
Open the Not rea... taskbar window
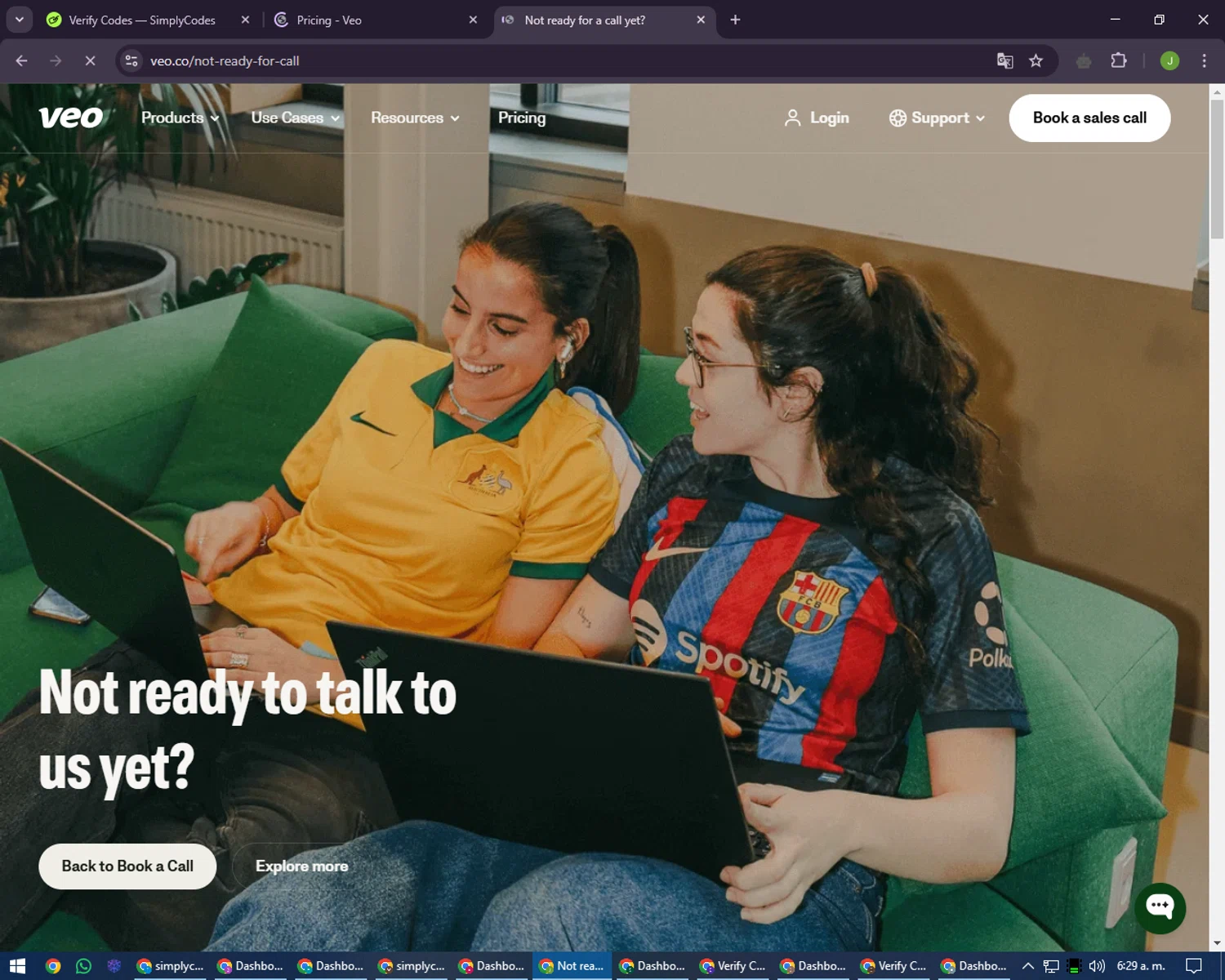click(x=572, y=966)
